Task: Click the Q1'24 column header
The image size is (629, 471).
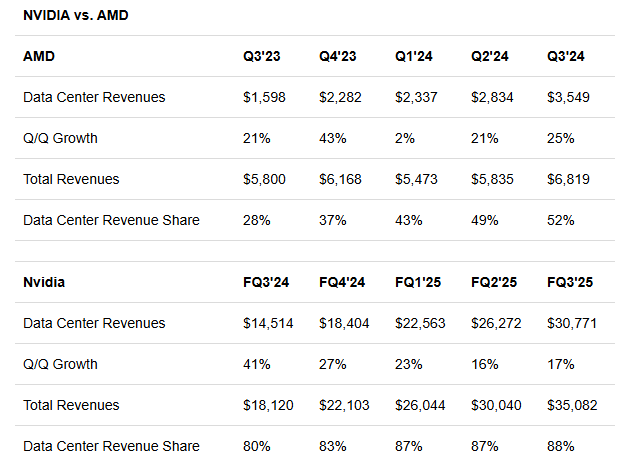Action: 414,57
